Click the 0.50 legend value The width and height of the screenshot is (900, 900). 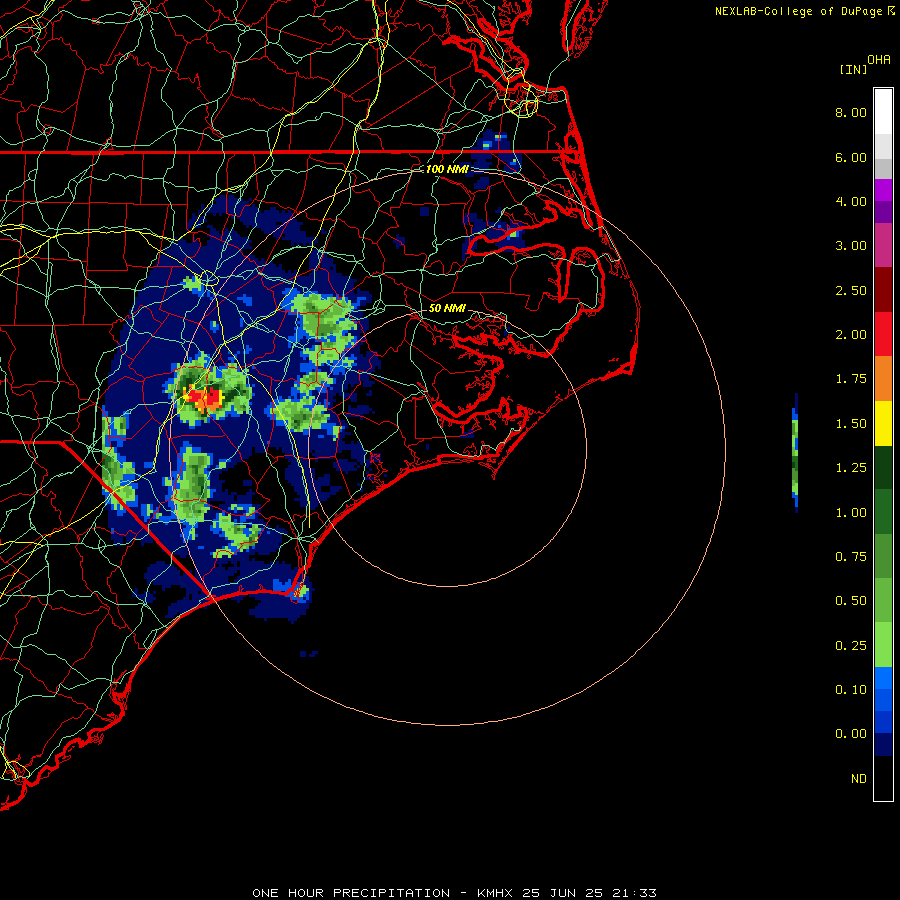click(851, 601)
